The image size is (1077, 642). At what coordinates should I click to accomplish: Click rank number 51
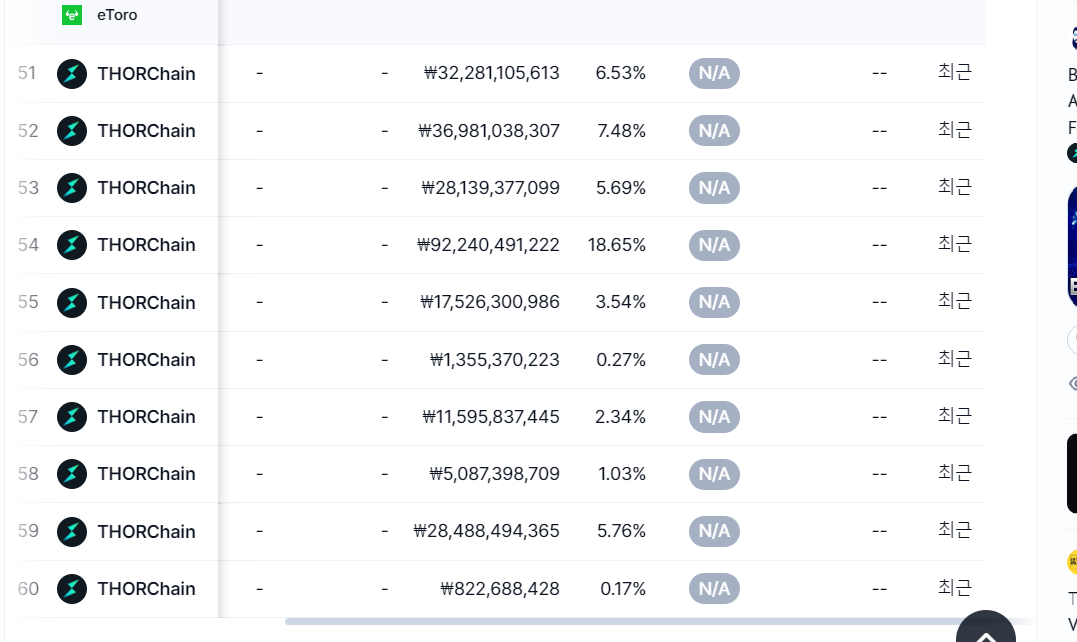[x=27, y=73]
